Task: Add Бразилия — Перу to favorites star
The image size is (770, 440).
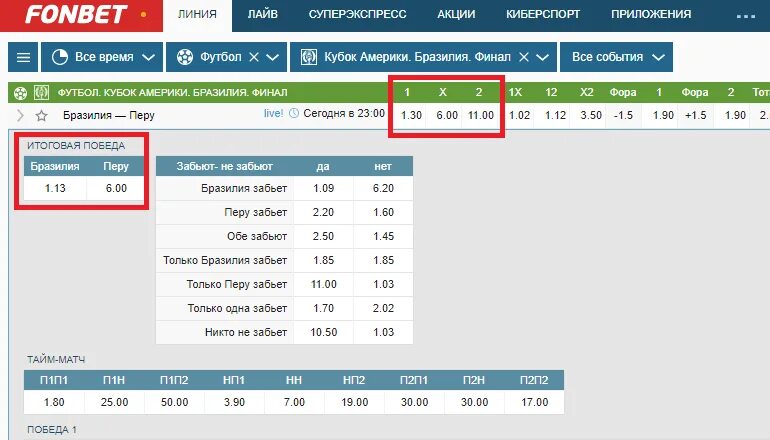Action: point(42,116)
